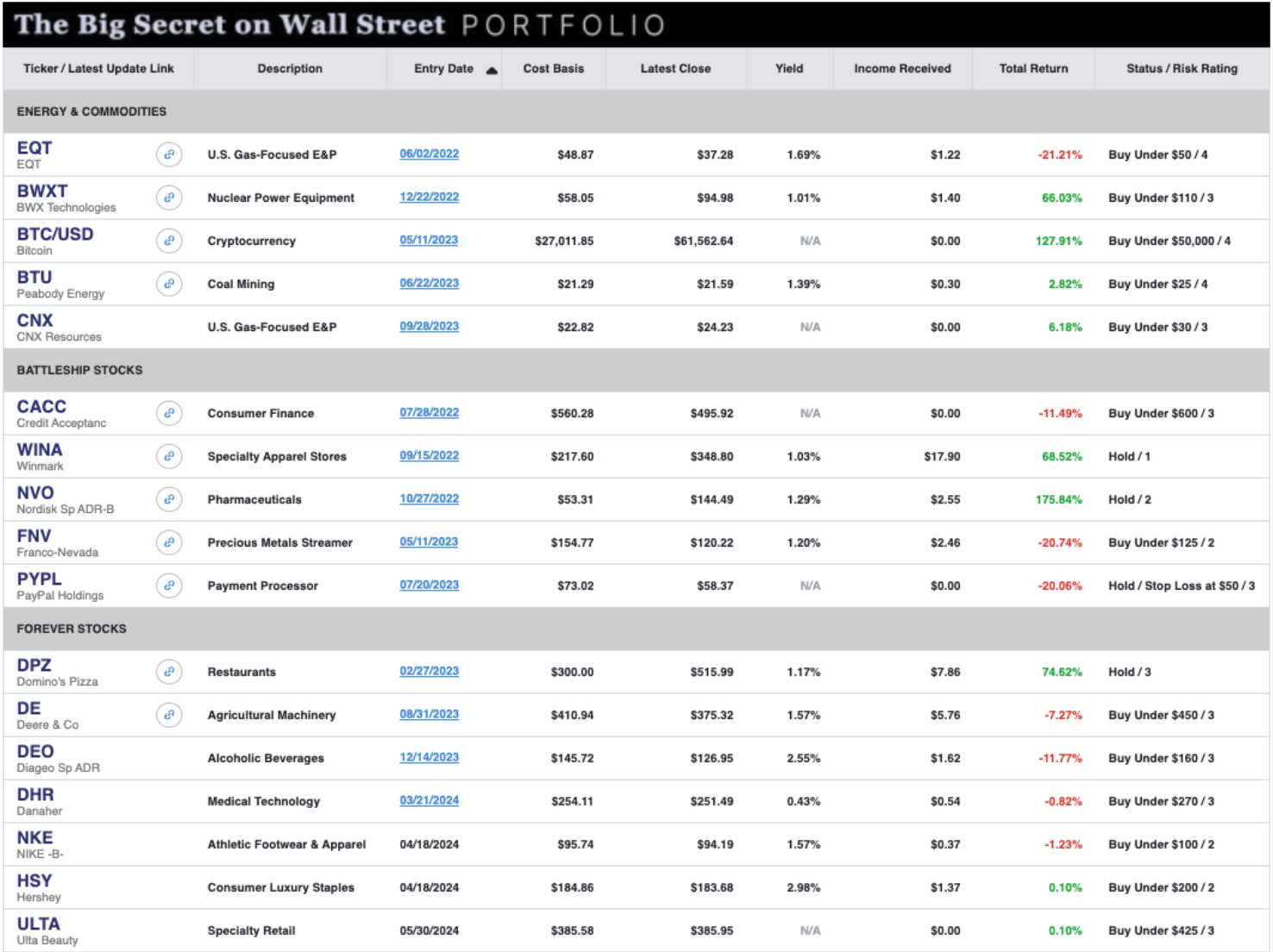This screenshot has height=952, width=1273.
Task: Select the EQT ticker symbol
Action: (x=34, y=147)
